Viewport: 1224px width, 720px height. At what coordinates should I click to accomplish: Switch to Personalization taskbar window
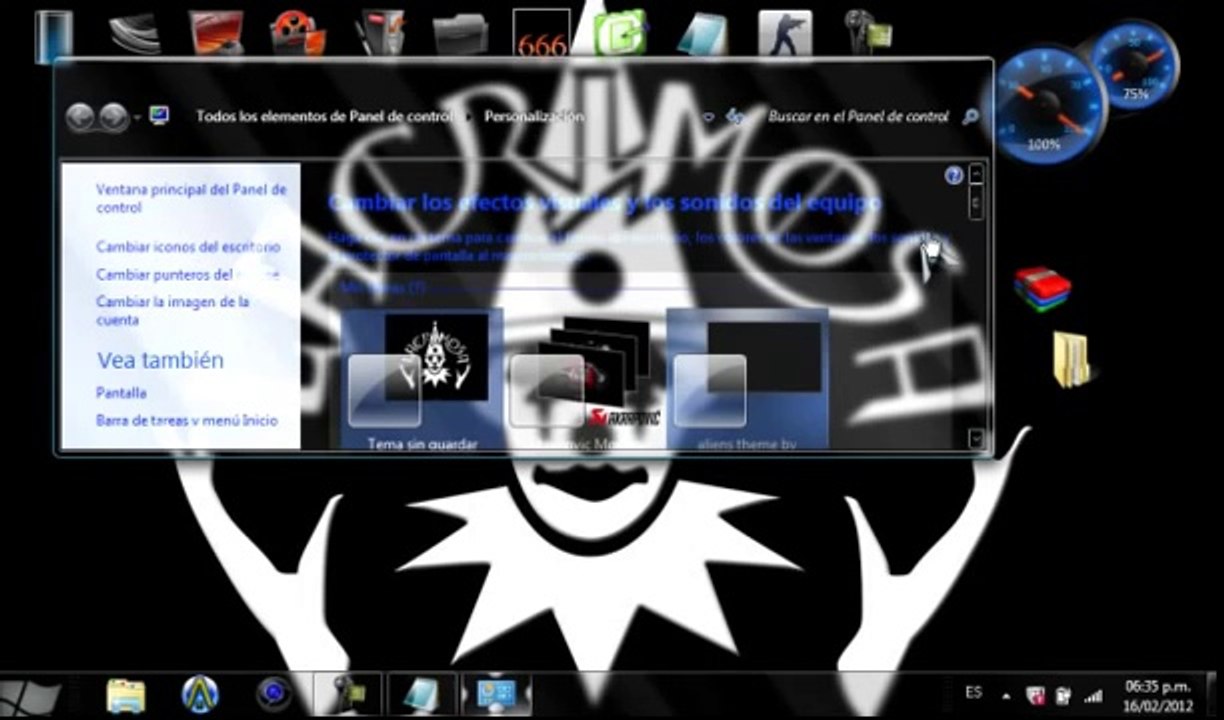[496, 695]
